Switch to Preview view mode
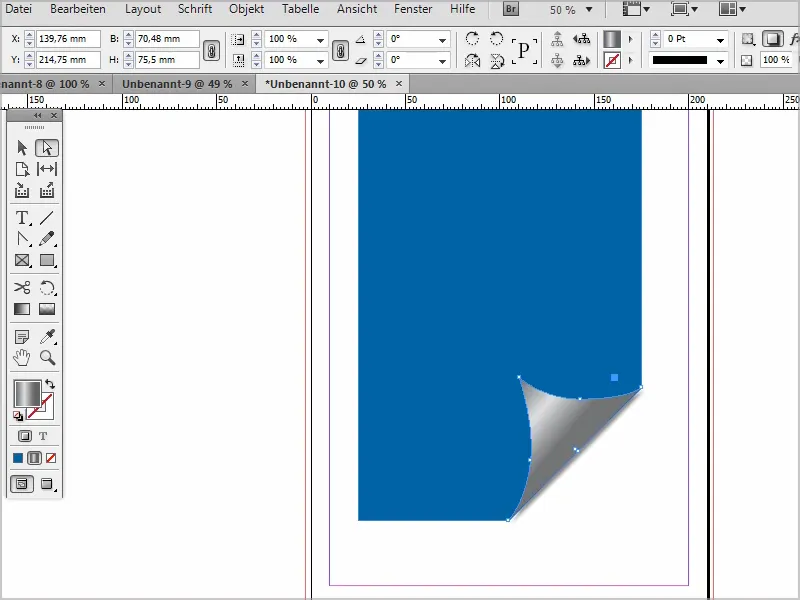The height and width of the screenshot is (600, 800). [x=47, y=484]
